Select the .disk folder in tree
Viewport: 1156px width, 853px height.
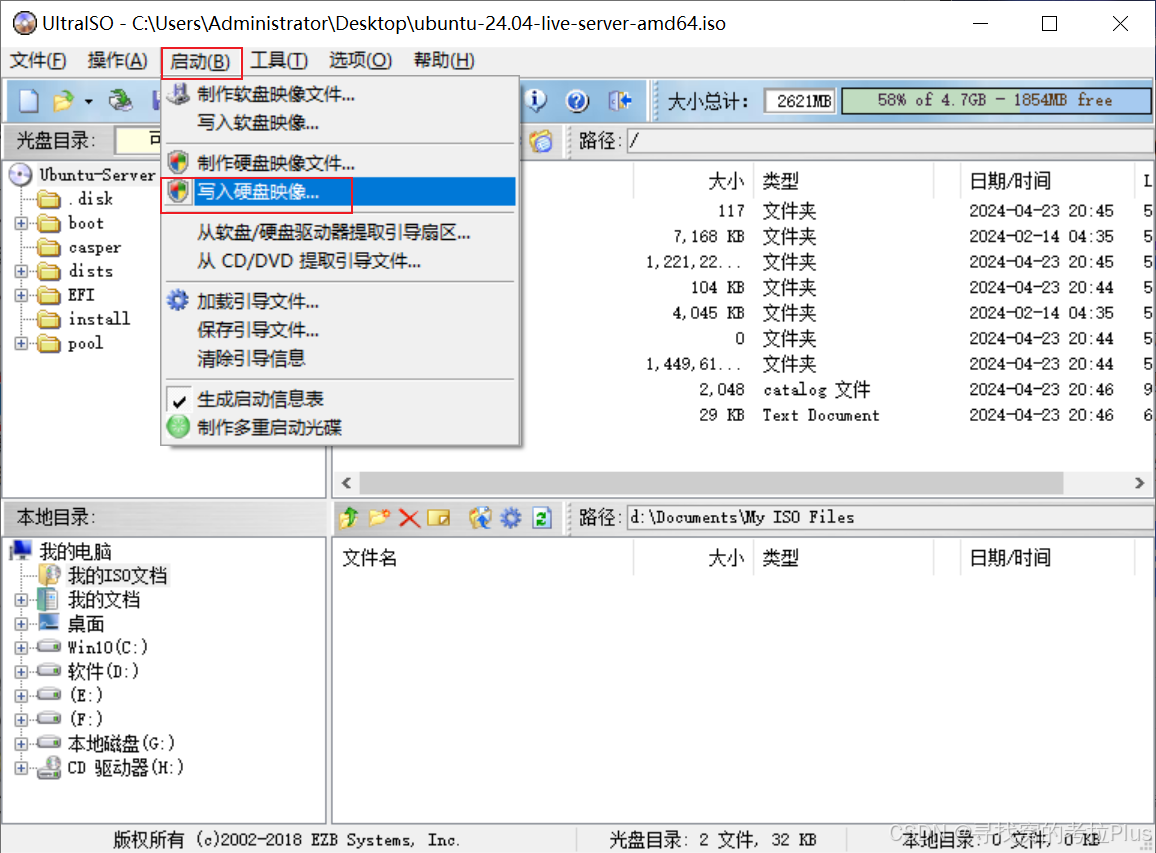91,199
